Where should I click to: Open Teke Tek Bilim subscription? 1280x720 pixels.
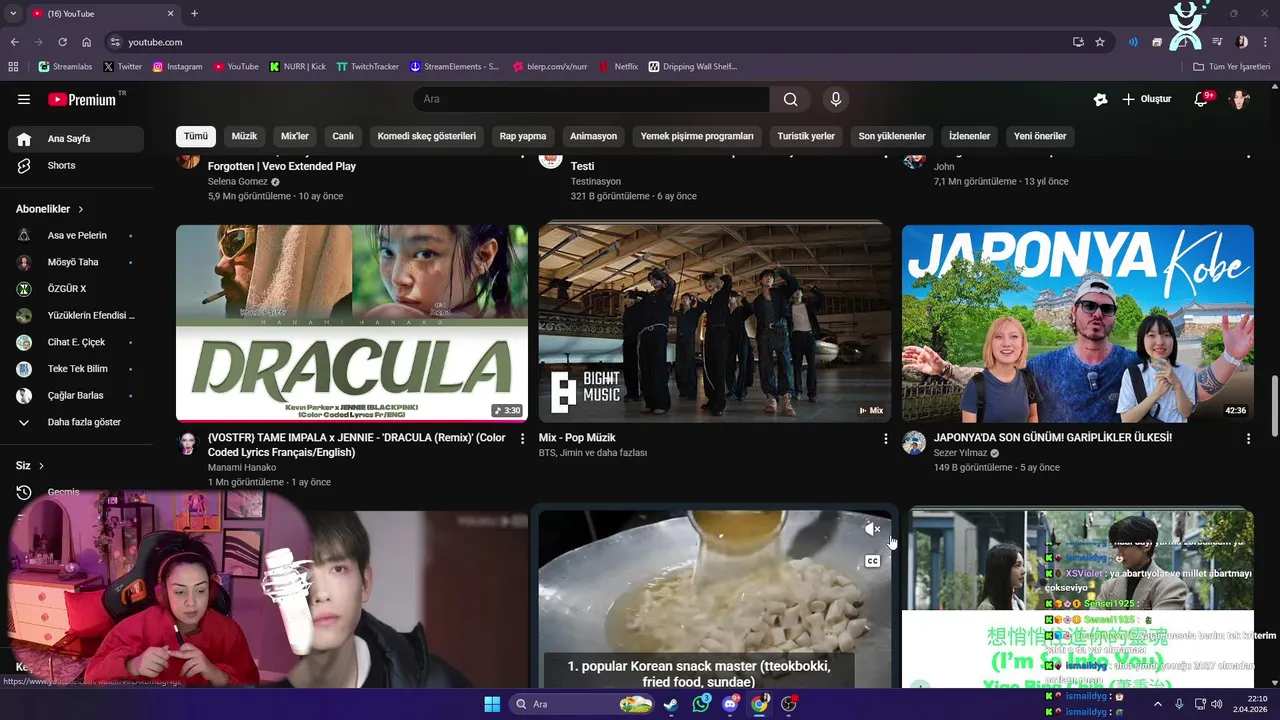tap(76, 369)
